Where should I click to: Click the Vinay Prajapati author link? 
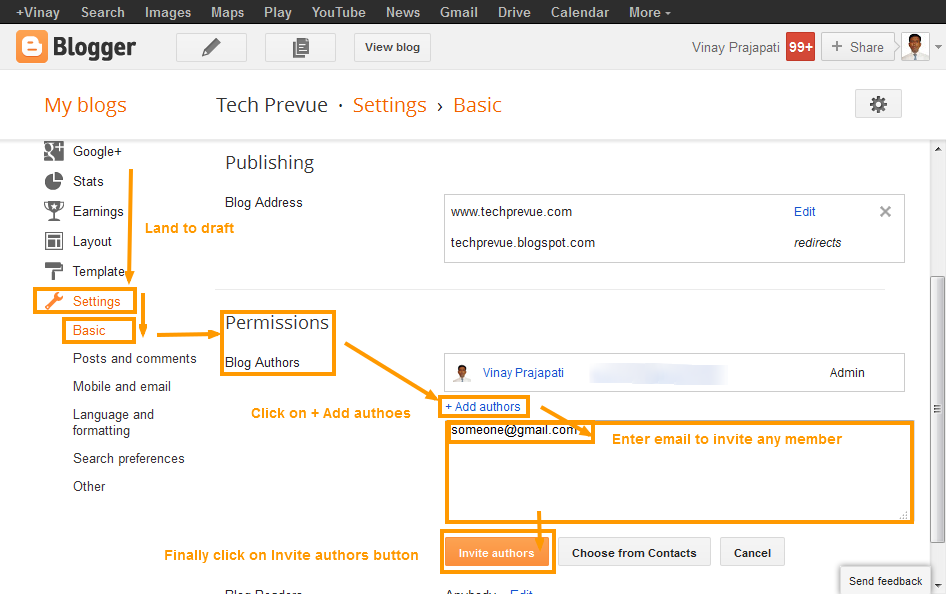click(x=523, y=373)
